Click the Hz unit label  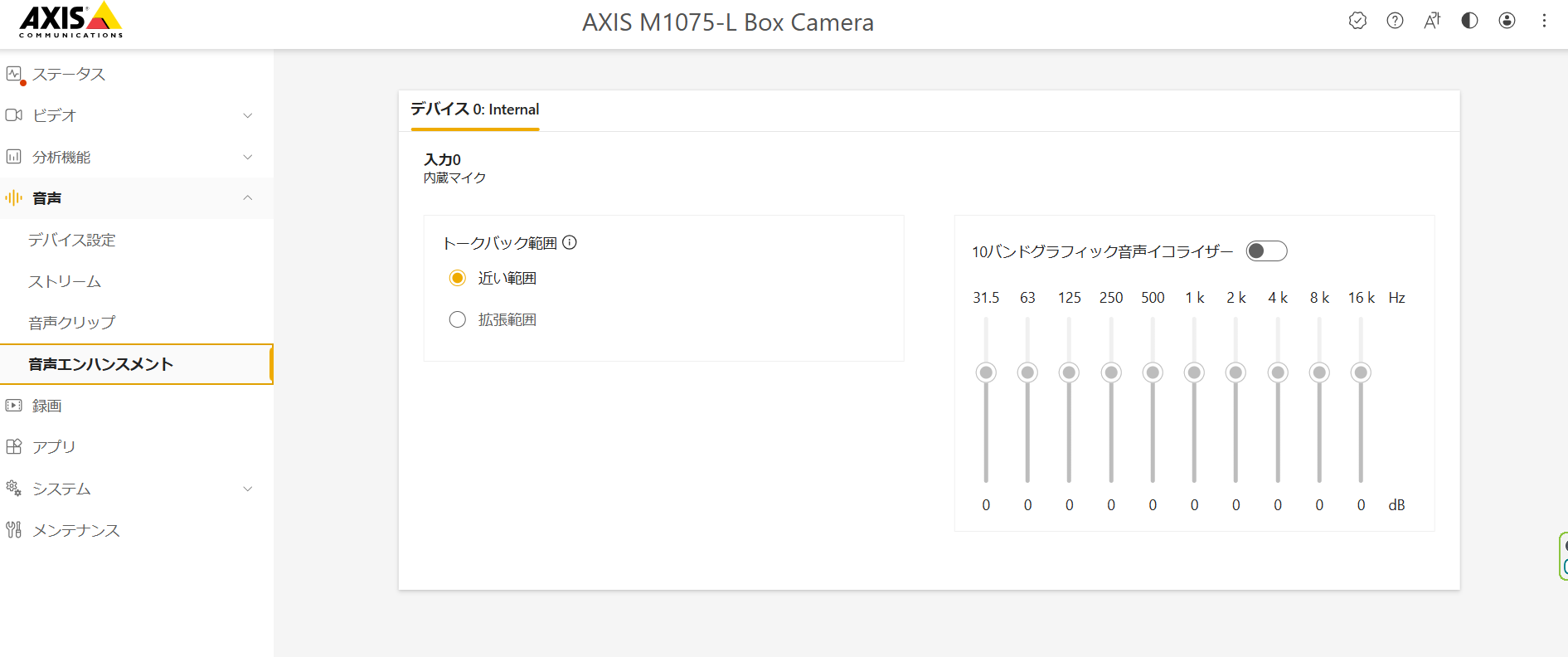1397,298
